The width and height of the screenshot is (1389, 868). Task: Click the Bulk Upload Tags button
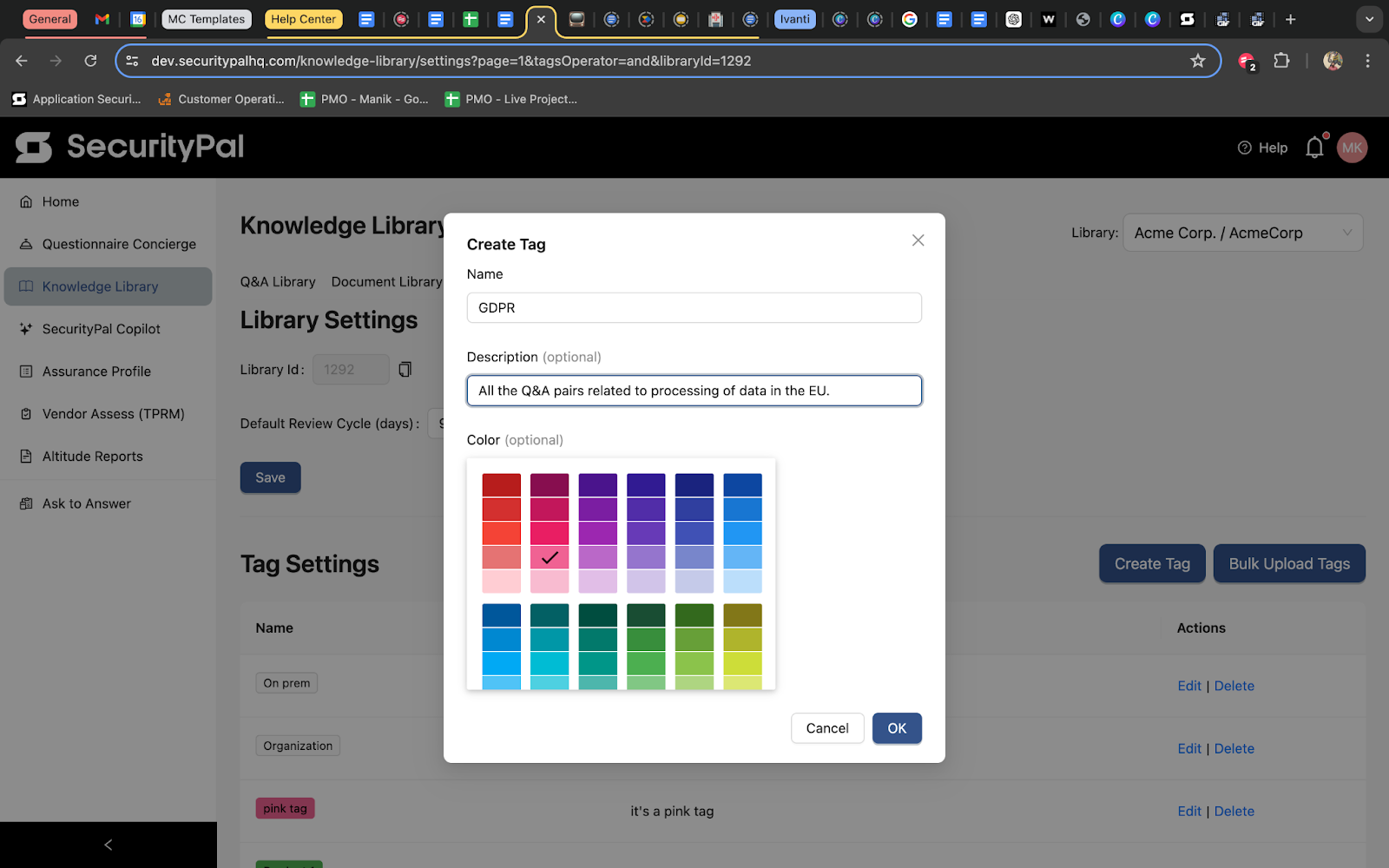(x=1289, y=564)
